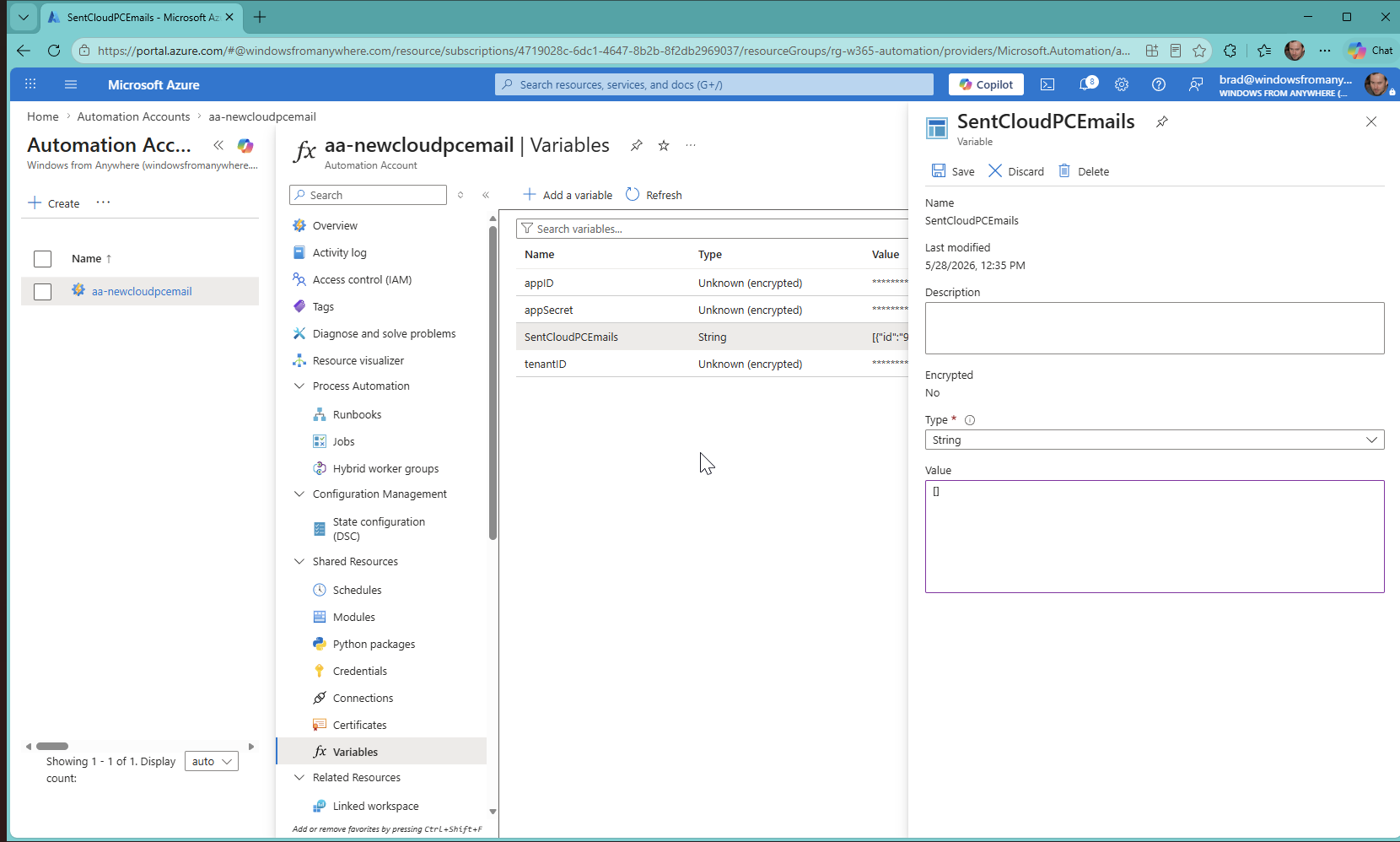
Task: Open the help question mark menu
Action: (1159, 84)
